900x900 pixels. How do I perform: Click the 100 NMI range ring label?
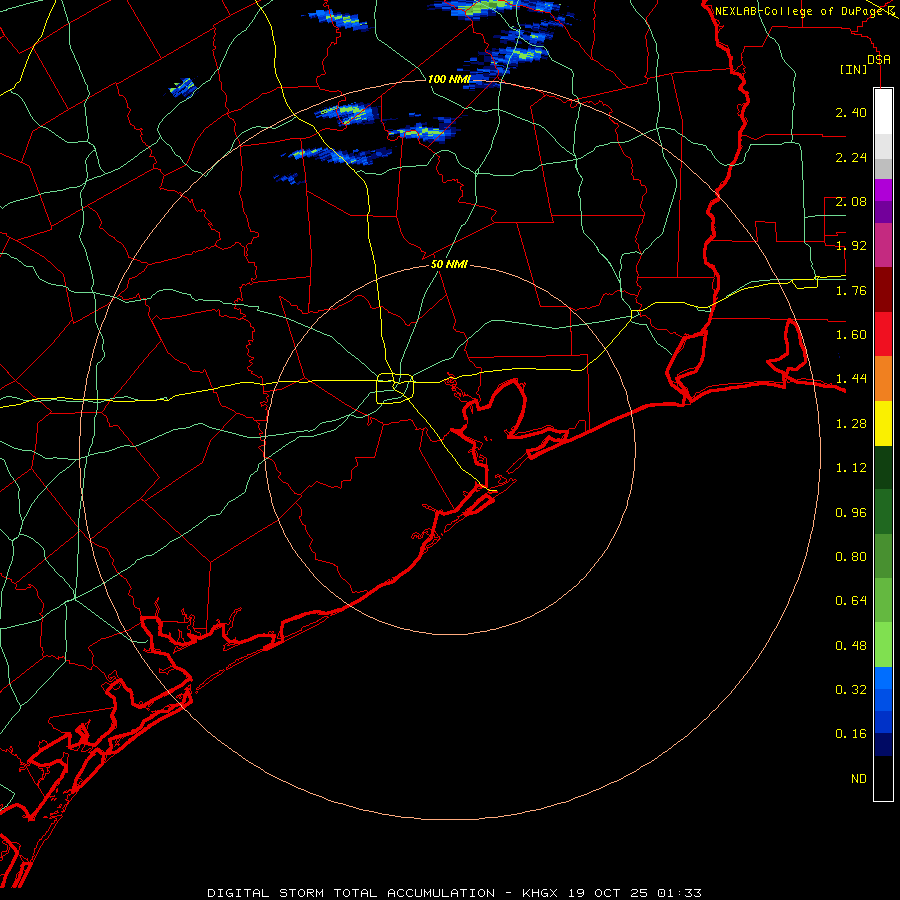pos(449,79)
